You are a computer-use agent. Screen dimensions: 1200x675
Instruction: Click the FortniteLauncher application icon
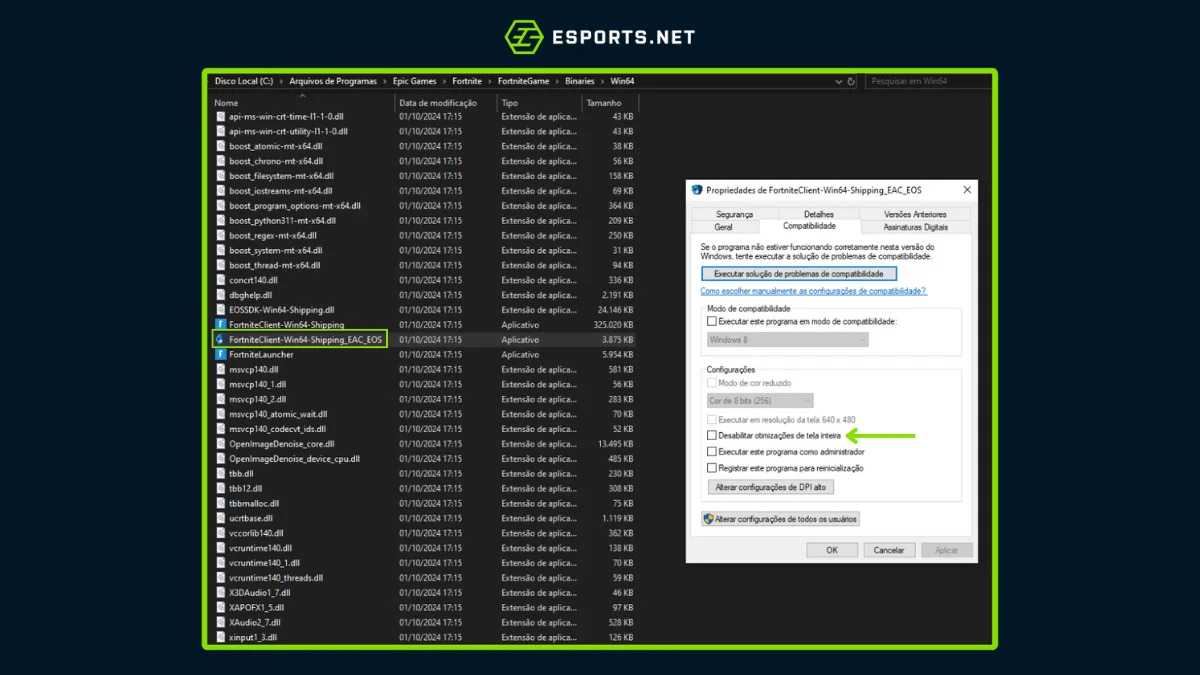(x=221, y=355)
